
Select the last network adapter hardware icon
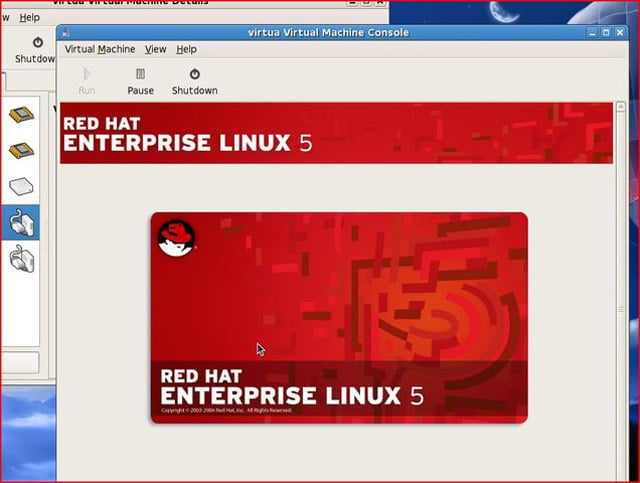[x=22, y=258]
